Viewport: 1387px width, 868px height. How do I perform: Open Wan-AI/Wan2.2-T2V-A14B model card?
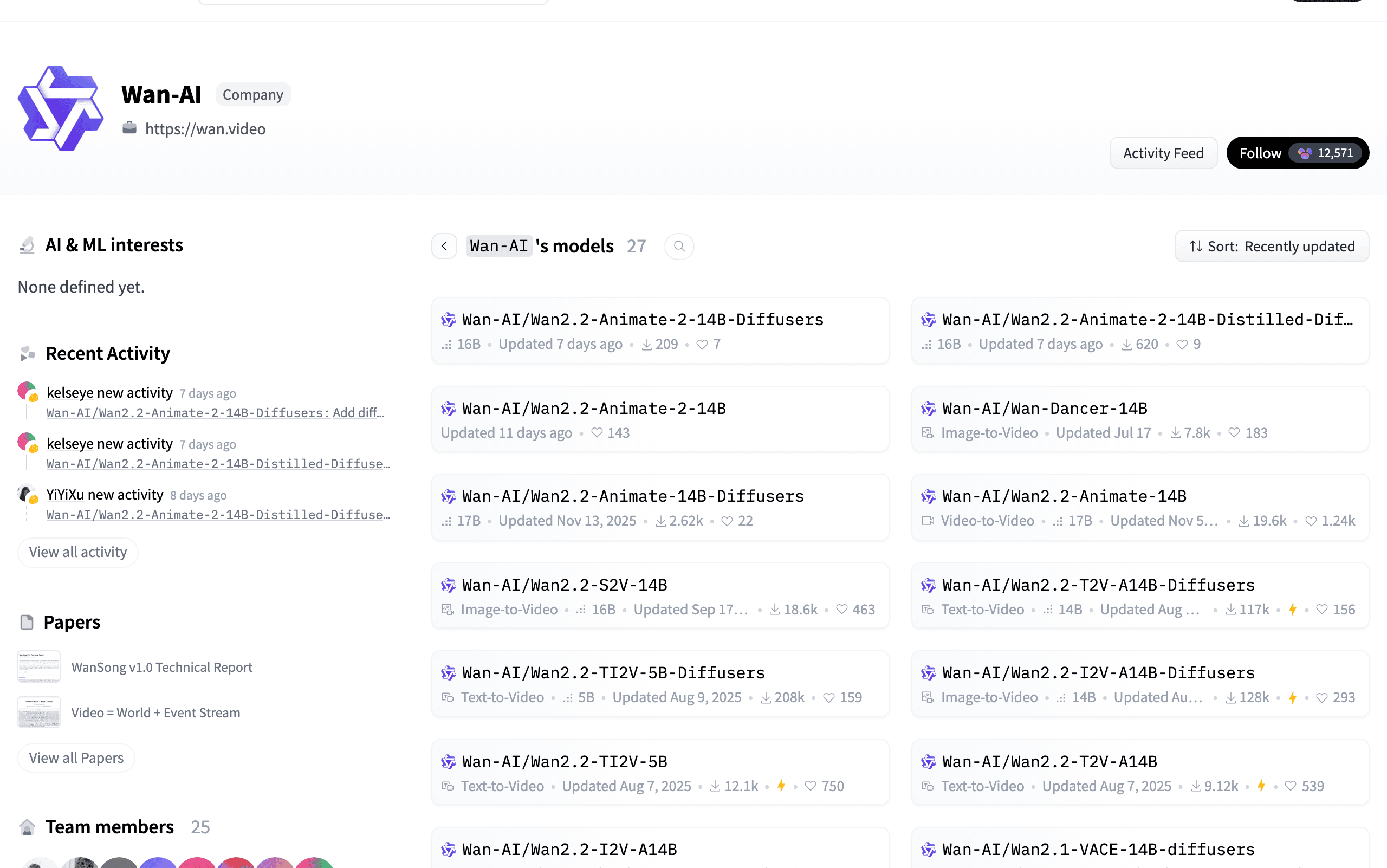(1139, 773)
